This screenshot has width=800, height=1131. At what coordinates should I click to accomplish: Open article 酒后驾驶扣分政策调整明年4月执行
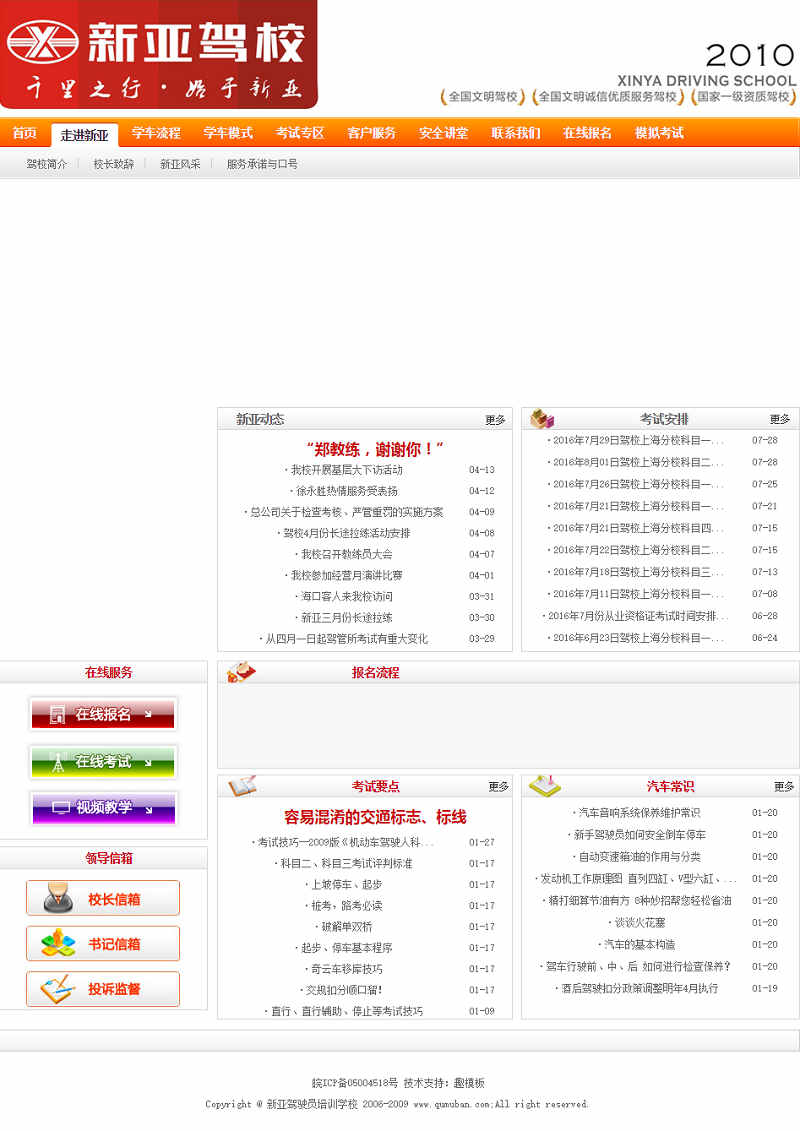tap(639, 988)
